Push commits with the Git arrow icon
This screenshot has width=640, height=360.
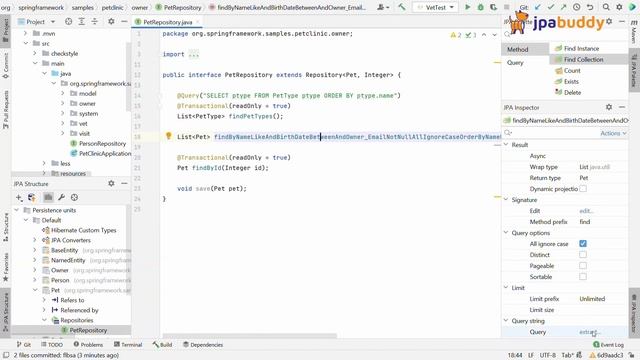563,7
